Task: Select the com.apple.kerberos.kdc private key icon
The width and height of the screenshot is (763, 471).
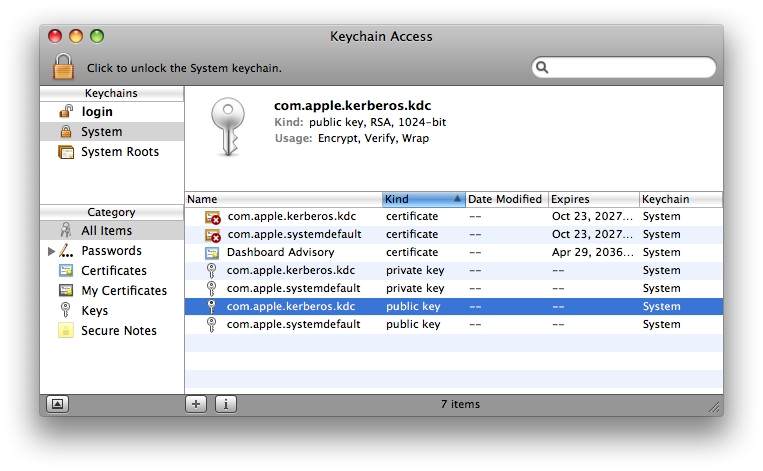Action: pyautogui.click(x=211, y=270)
